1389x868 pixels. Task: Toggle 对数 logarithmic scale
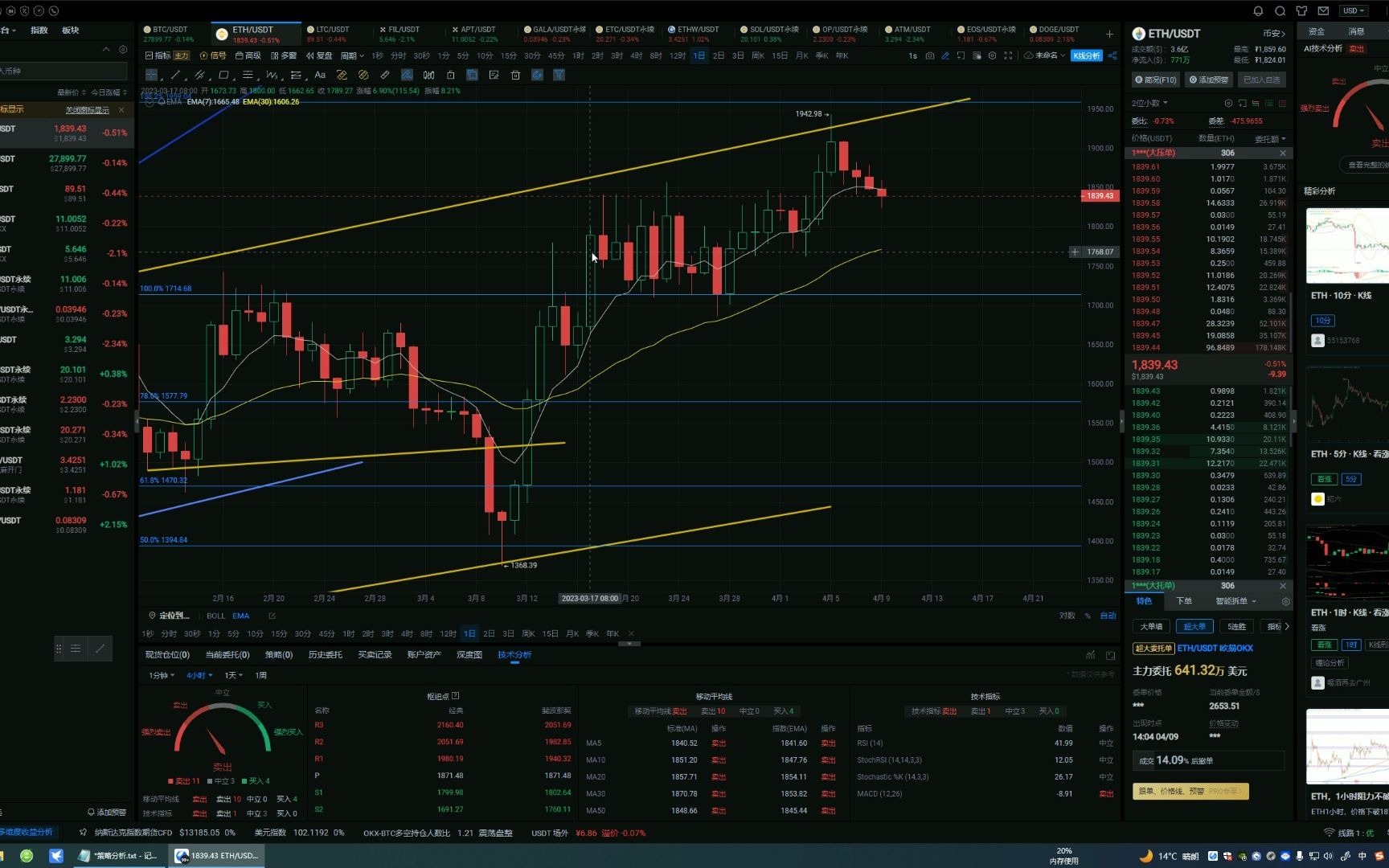[1067, 616]
